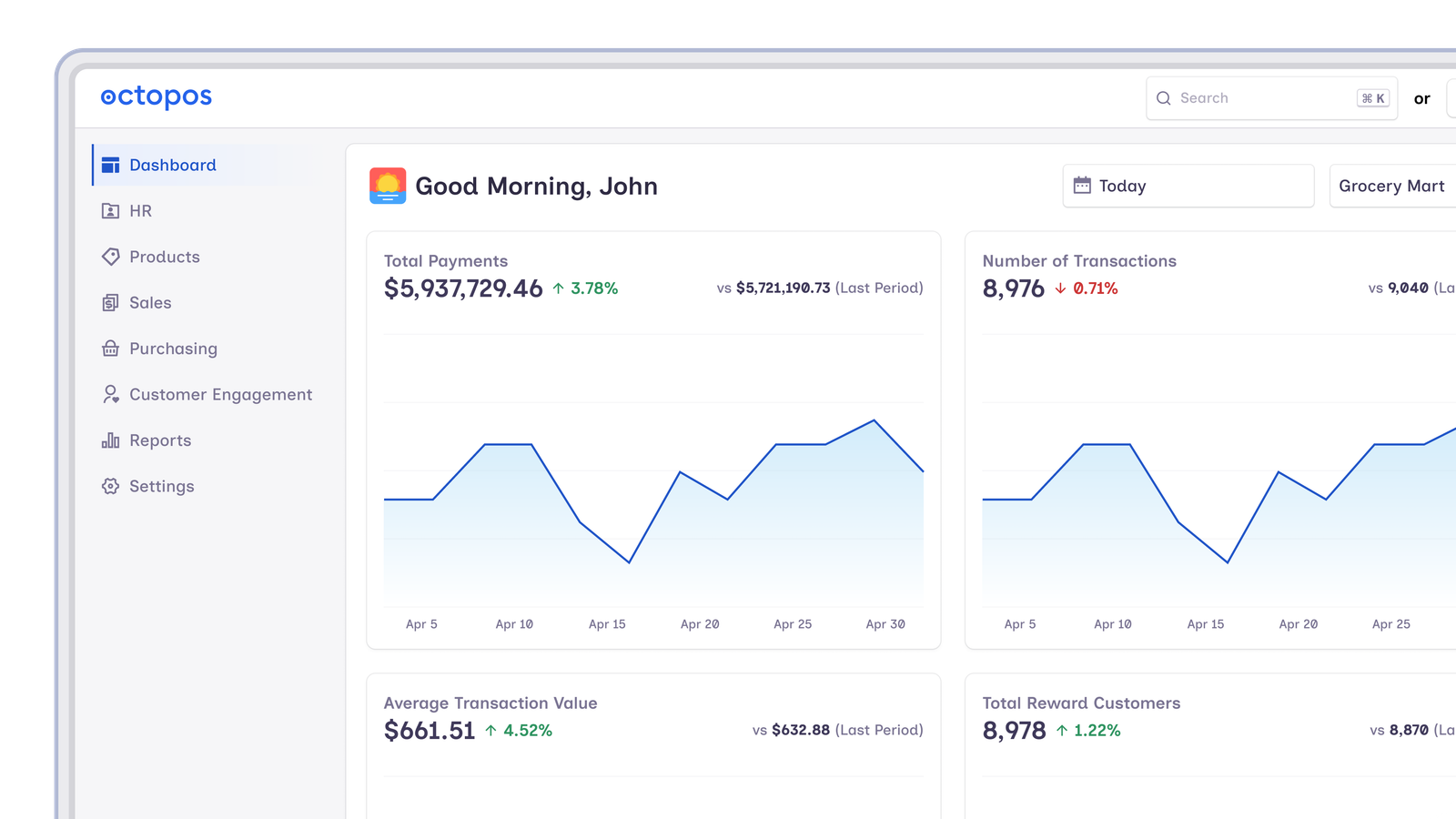This screenshot has height=819, width=1456.
Task: Click the HR person icon
Action: click(x=110, y=211)
